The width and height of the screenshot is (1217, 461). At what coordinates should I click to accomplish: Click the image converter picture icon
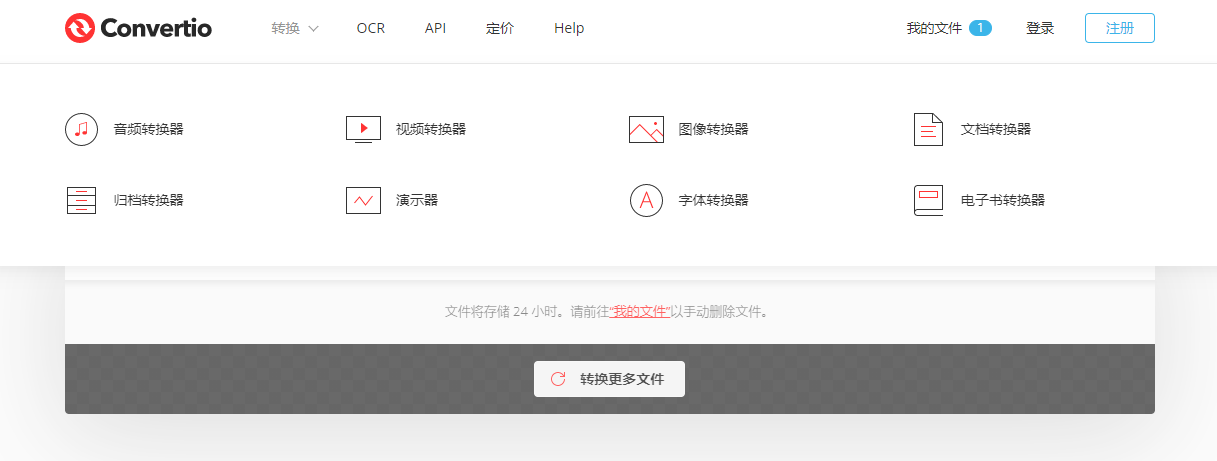(646, 129)
